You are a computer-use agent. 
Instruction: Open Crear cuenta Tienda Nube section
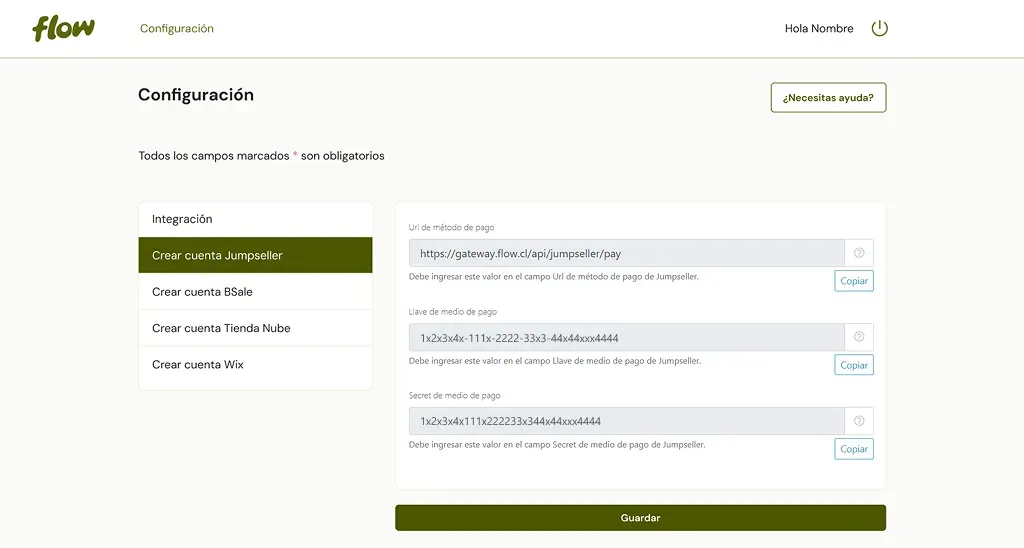[x=255, y=328]
